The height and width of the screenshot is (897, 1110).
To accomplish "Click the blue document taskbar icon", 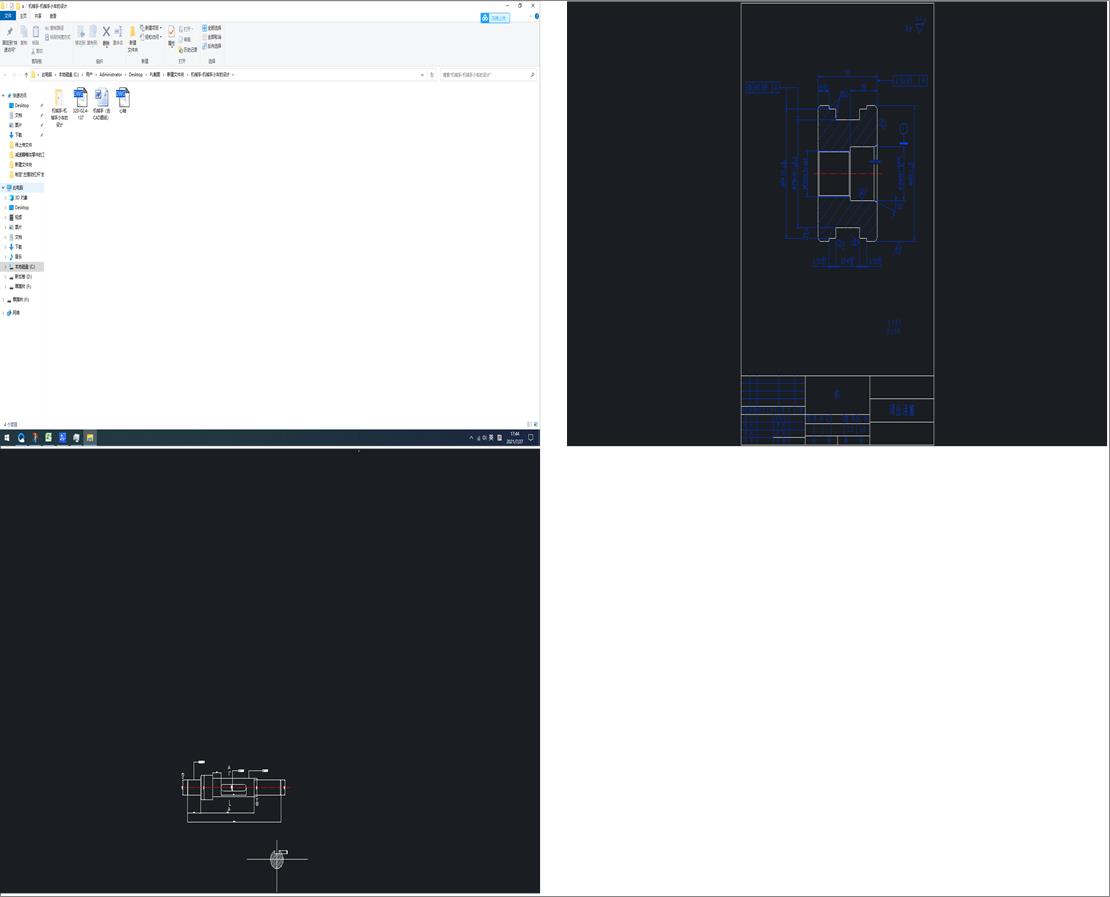I will click(x=62, y=438).
